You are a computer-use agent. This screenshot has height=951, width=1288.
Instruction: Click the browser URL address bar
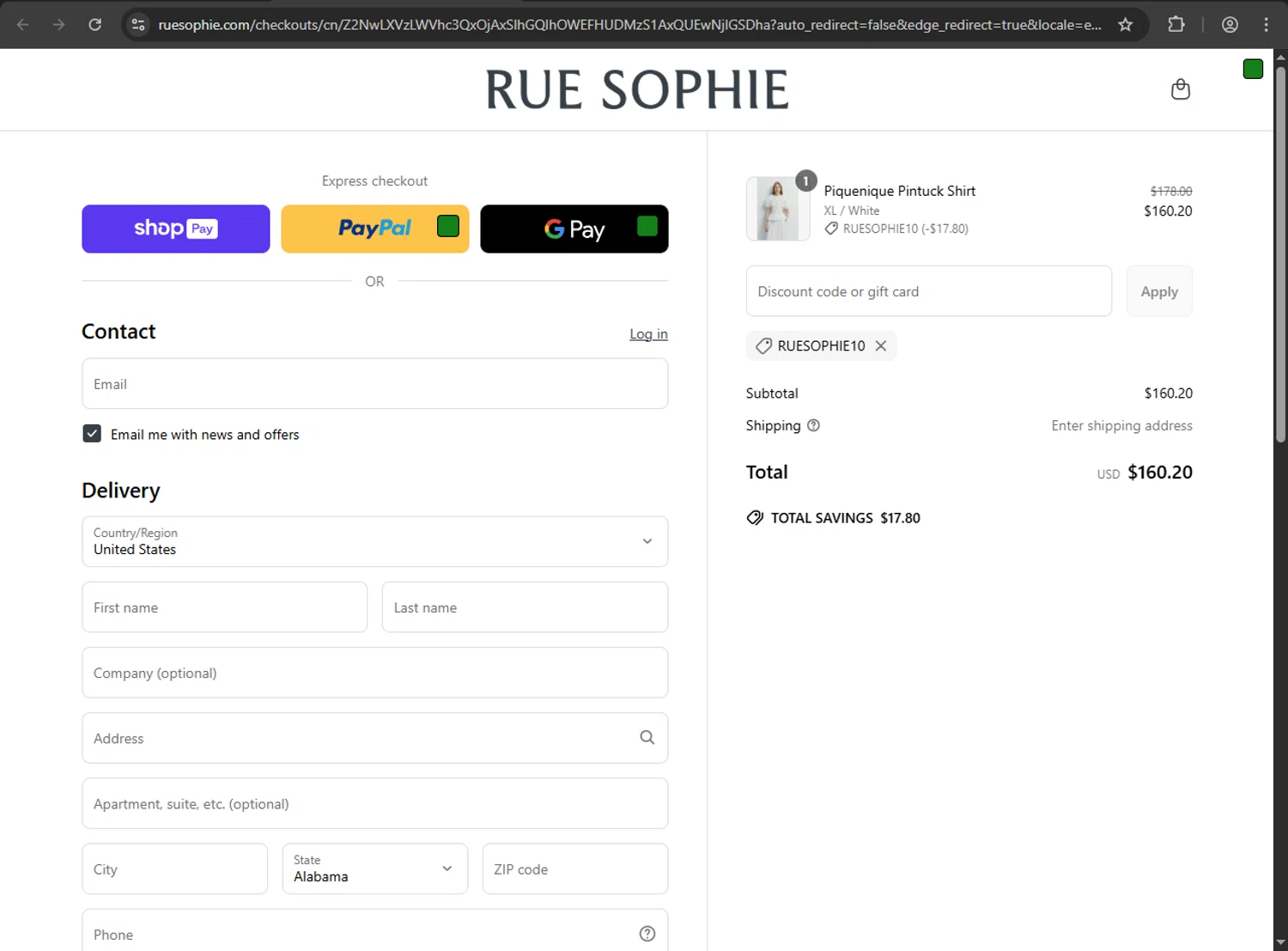coord(629,24)
